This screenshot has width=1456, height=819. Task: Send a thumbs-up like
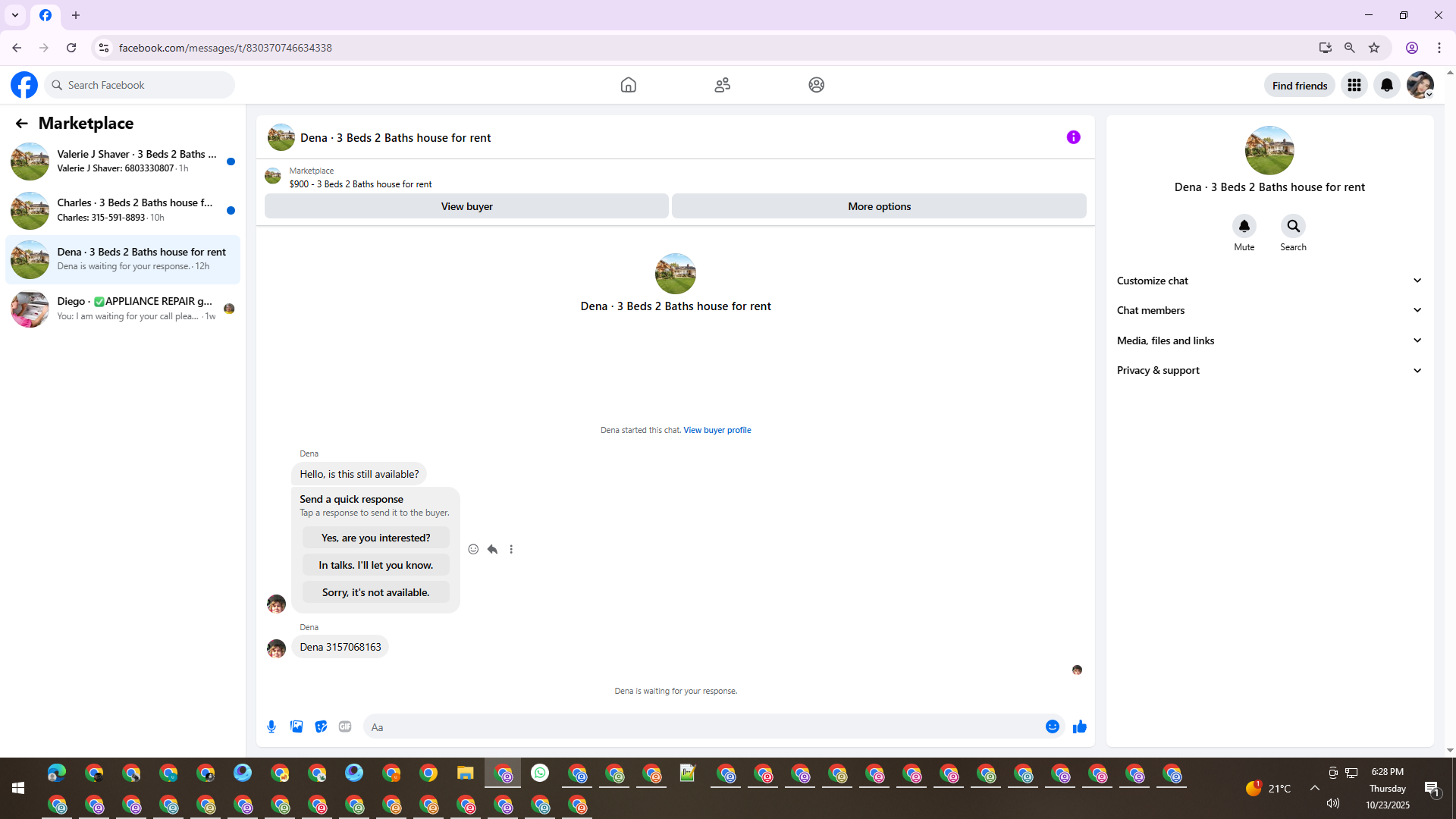1080,726
